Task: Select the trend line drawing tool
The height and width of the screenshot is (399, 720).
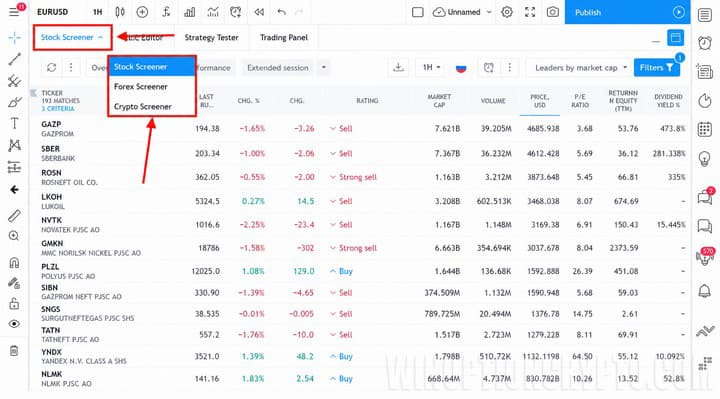Action: (14, 59)
